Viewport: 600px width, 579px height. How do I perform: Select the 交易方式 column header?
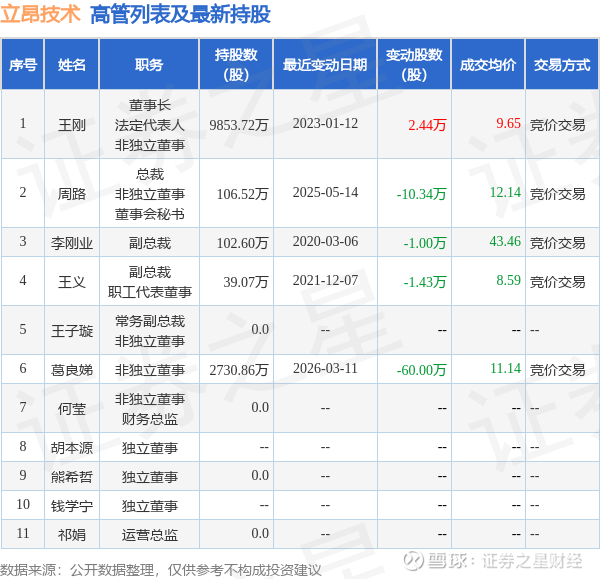tap(562, 65)
